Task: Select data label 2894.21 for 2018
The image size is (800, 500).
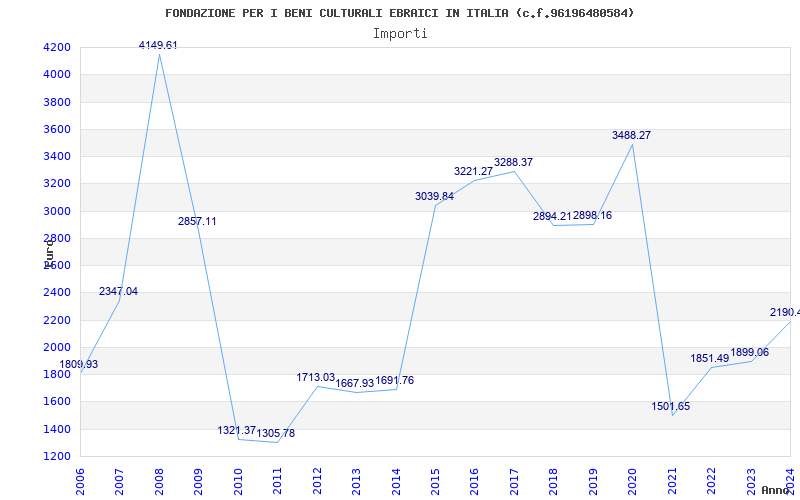Action: [x=553, y=216]
